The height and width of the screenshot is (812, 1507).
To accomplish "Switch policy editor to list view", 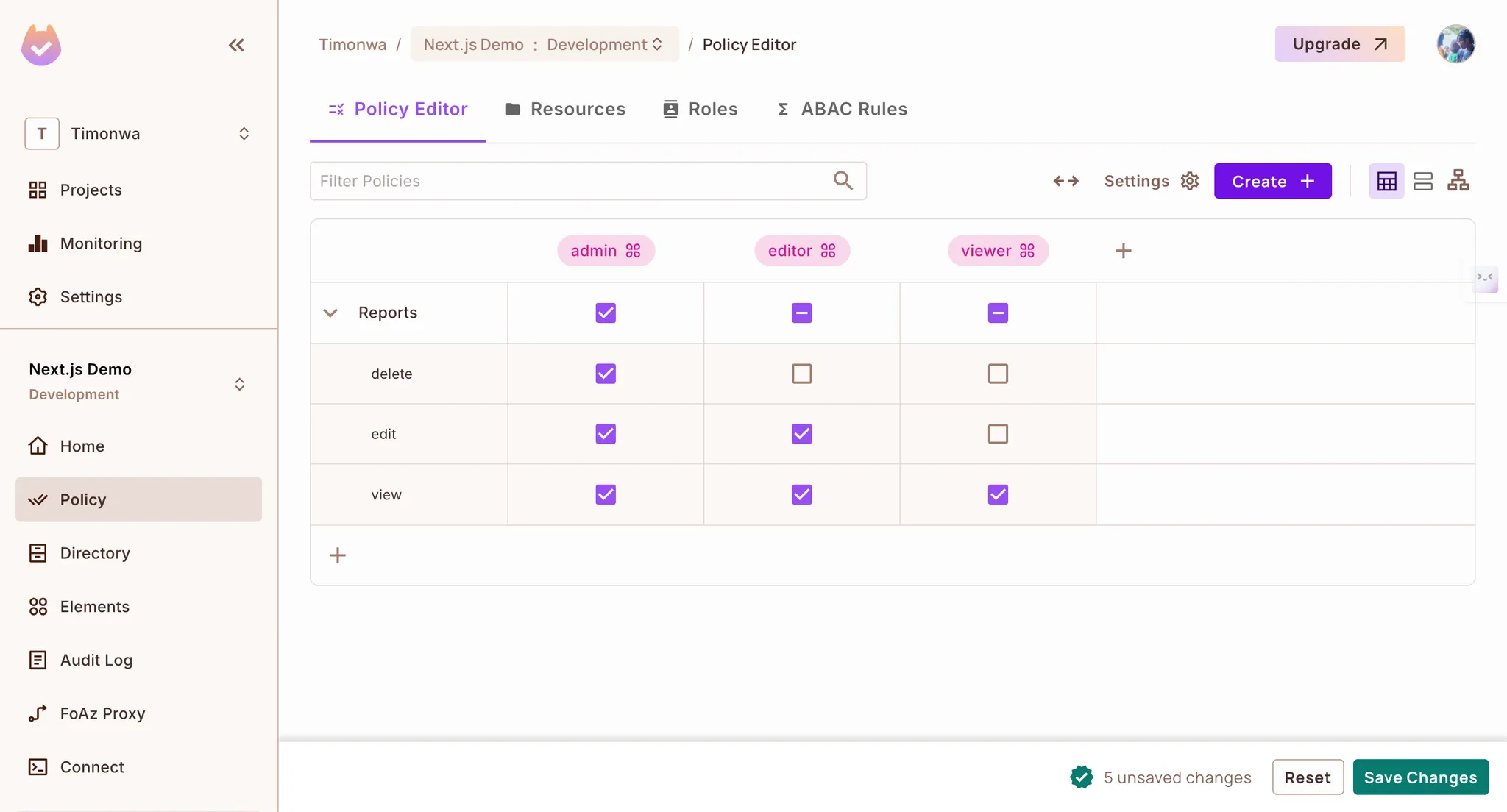I will point(1423,180).
